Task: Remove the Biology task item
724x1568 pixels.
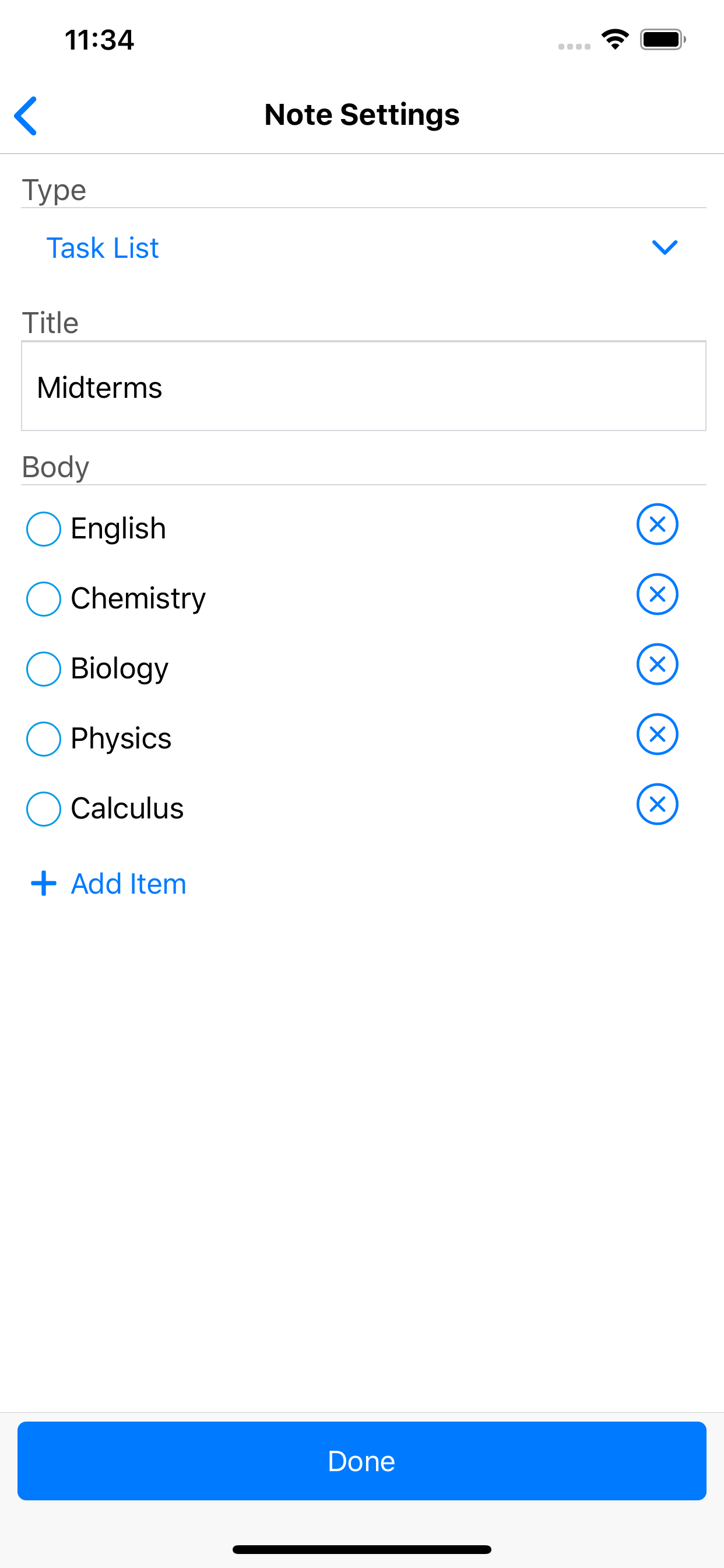Action: pyautogui.click(x=657, y=664)
